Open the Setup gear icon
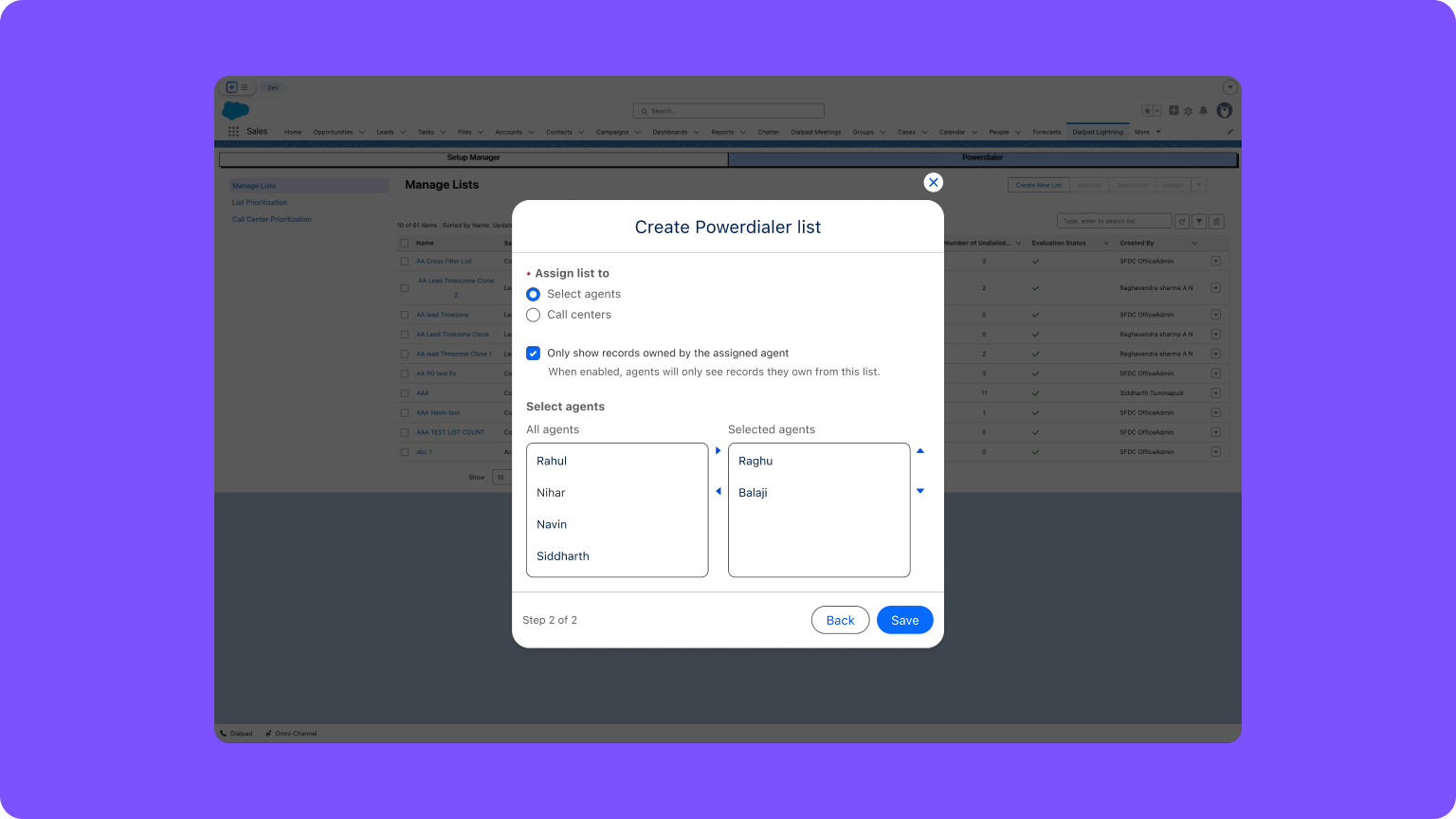This screenshot has width=1456, height=819. pos(1188,111)
